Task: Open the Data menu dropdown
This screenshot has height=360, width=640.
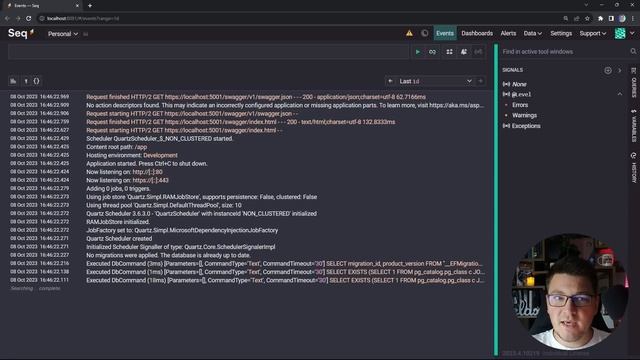Action: pos(533,33)
